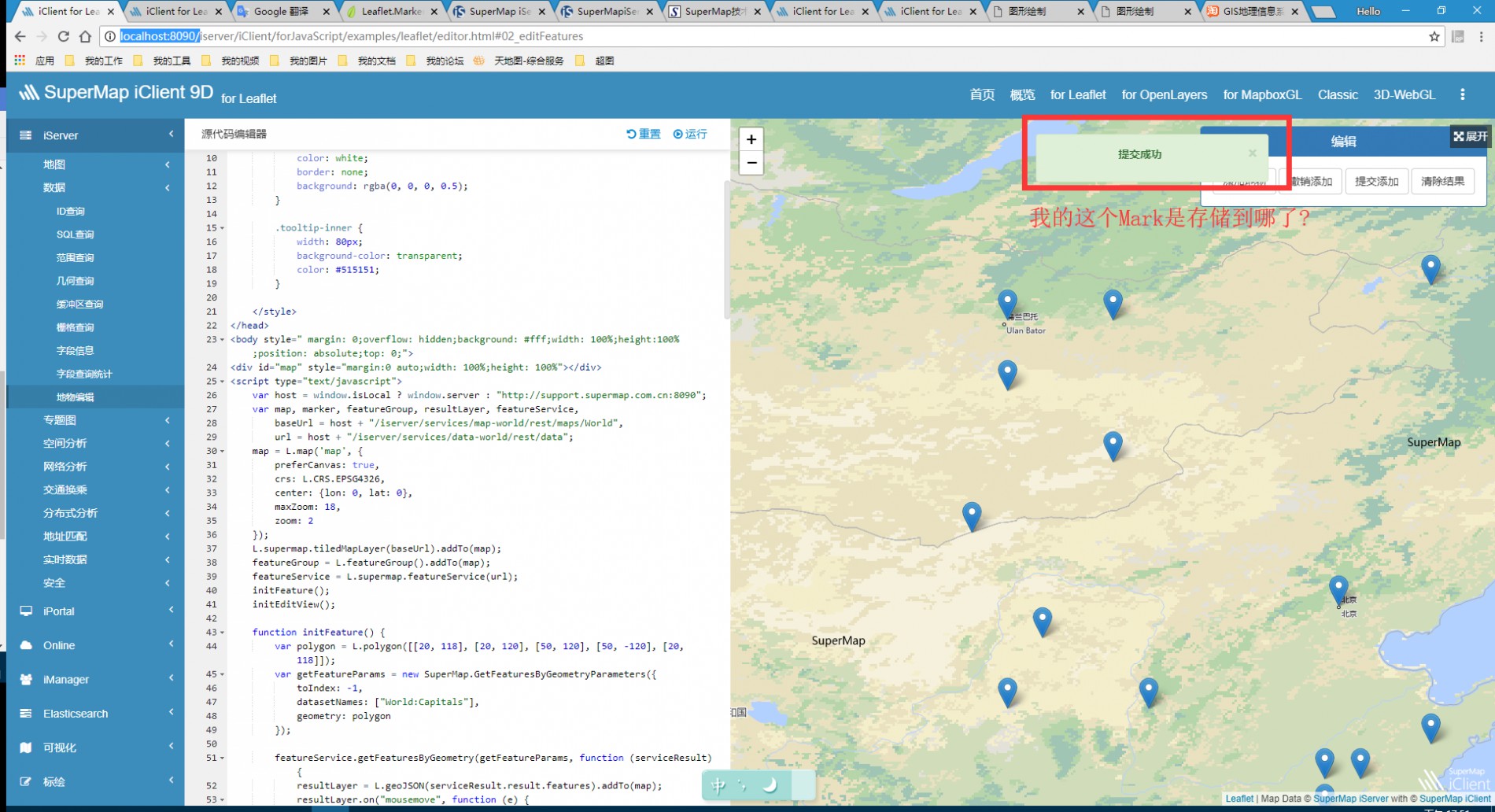Click the 撤销添加 button
Image resolution: width=1495 pixels, height=812 pixels.
coord(1312,181)
